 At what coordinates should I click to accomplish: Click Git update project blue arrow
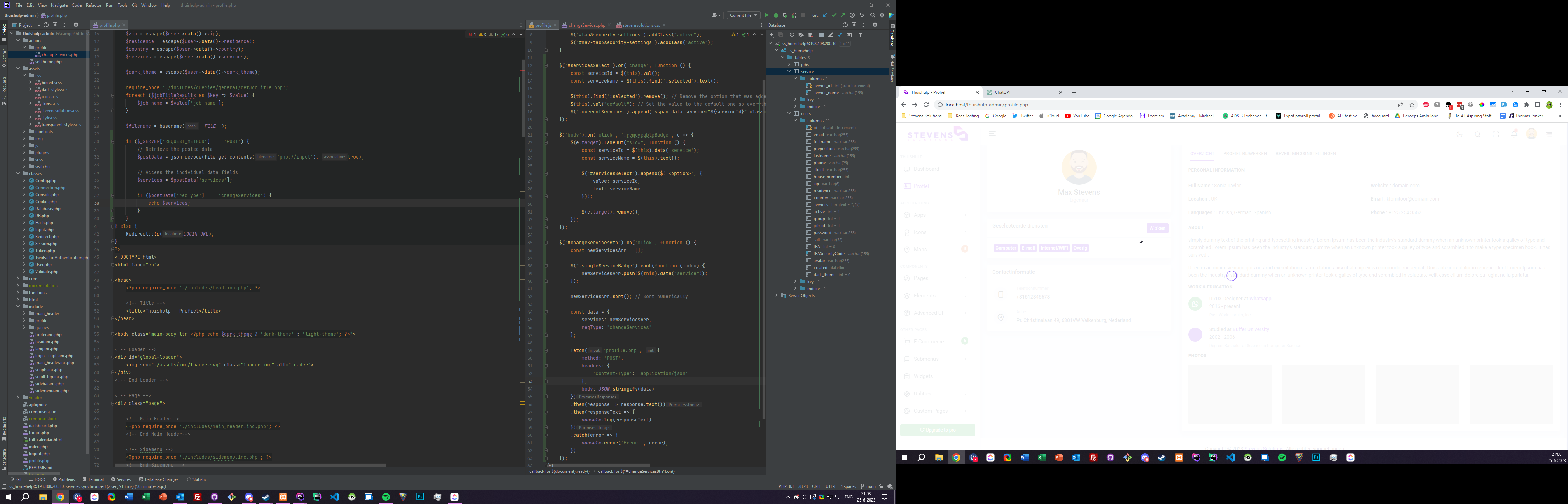pos(825,15)
